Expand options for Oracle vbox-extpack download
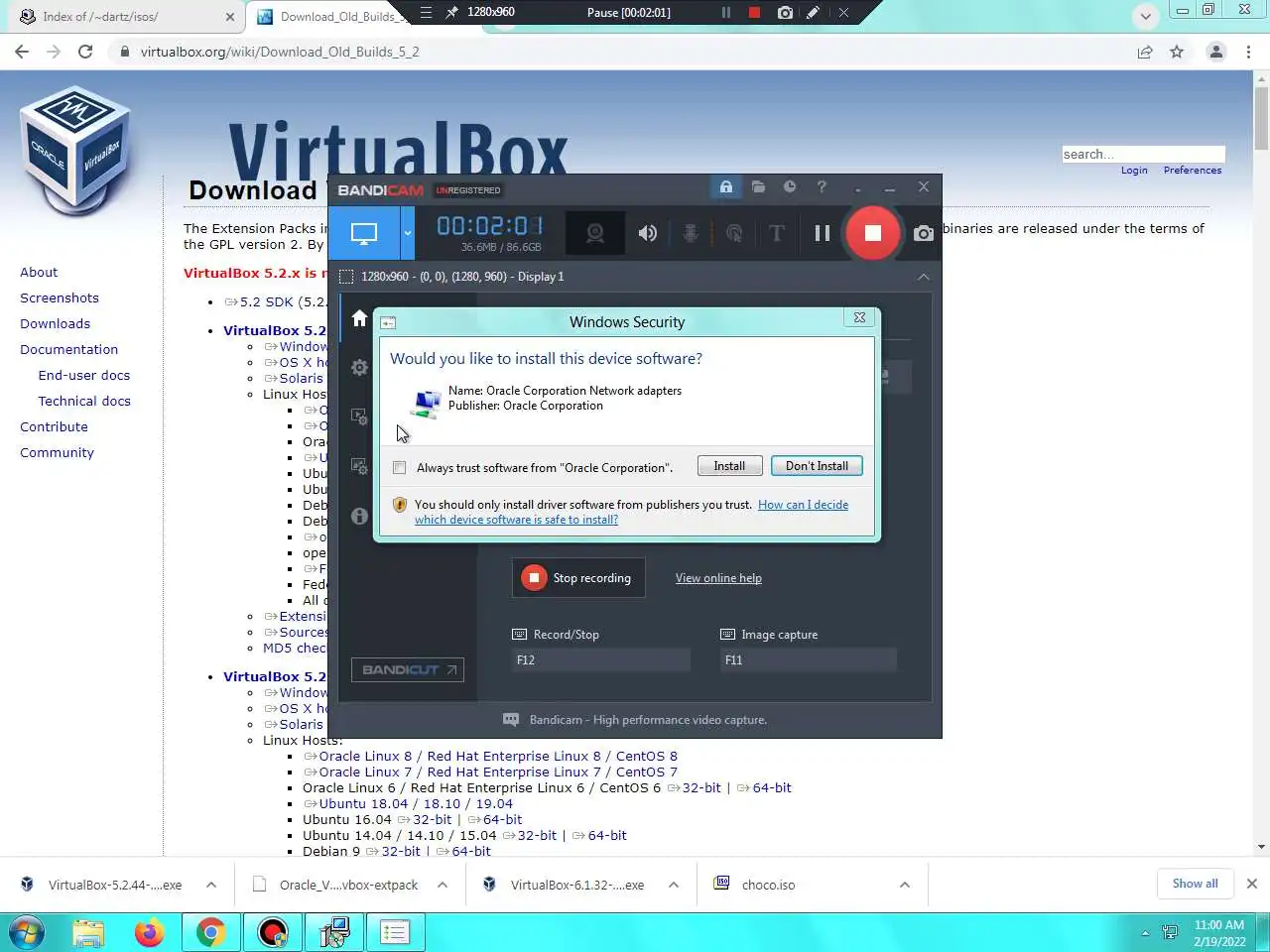The image size is (1270, 952). tap(443, 885)
